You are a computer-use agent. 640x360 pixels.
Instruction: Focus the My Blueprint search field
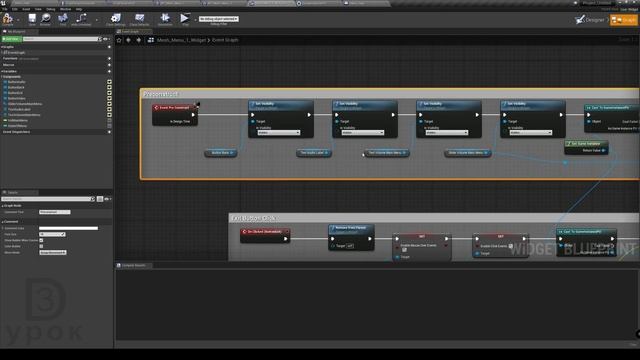(60, 39)
